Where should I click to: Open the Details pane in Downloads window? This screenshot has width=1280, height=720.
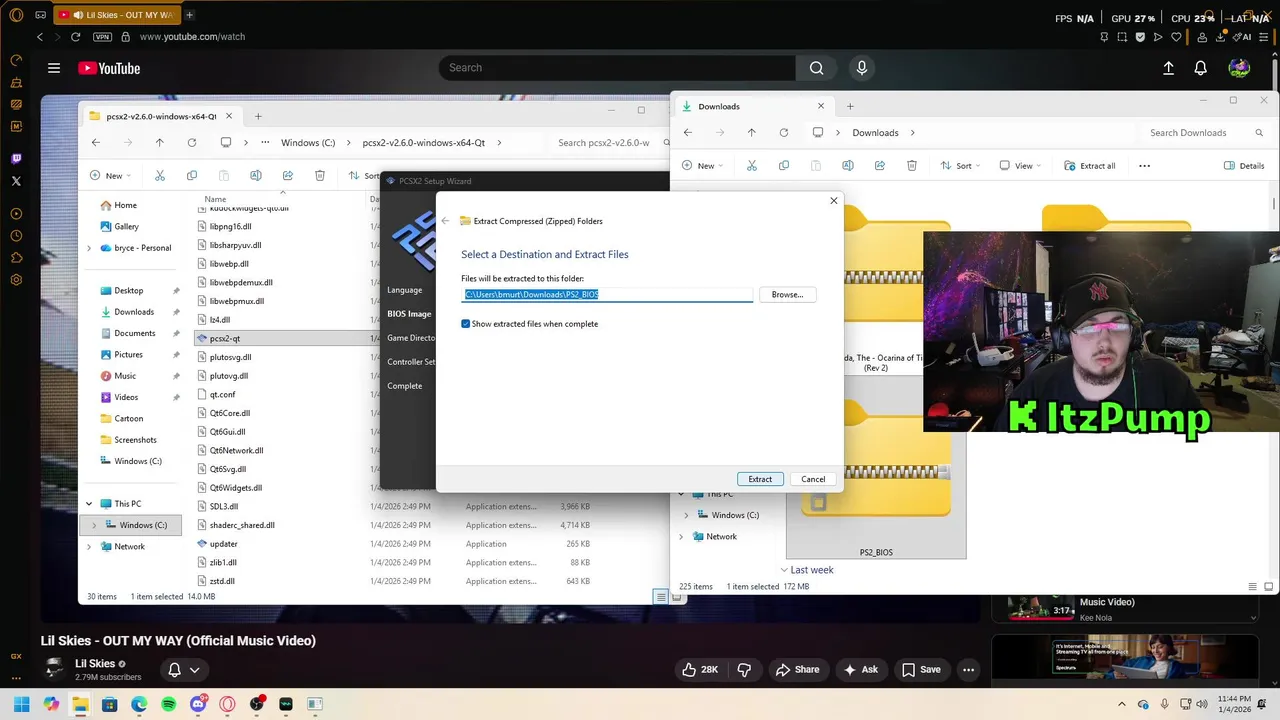(x=1244, y=166)
